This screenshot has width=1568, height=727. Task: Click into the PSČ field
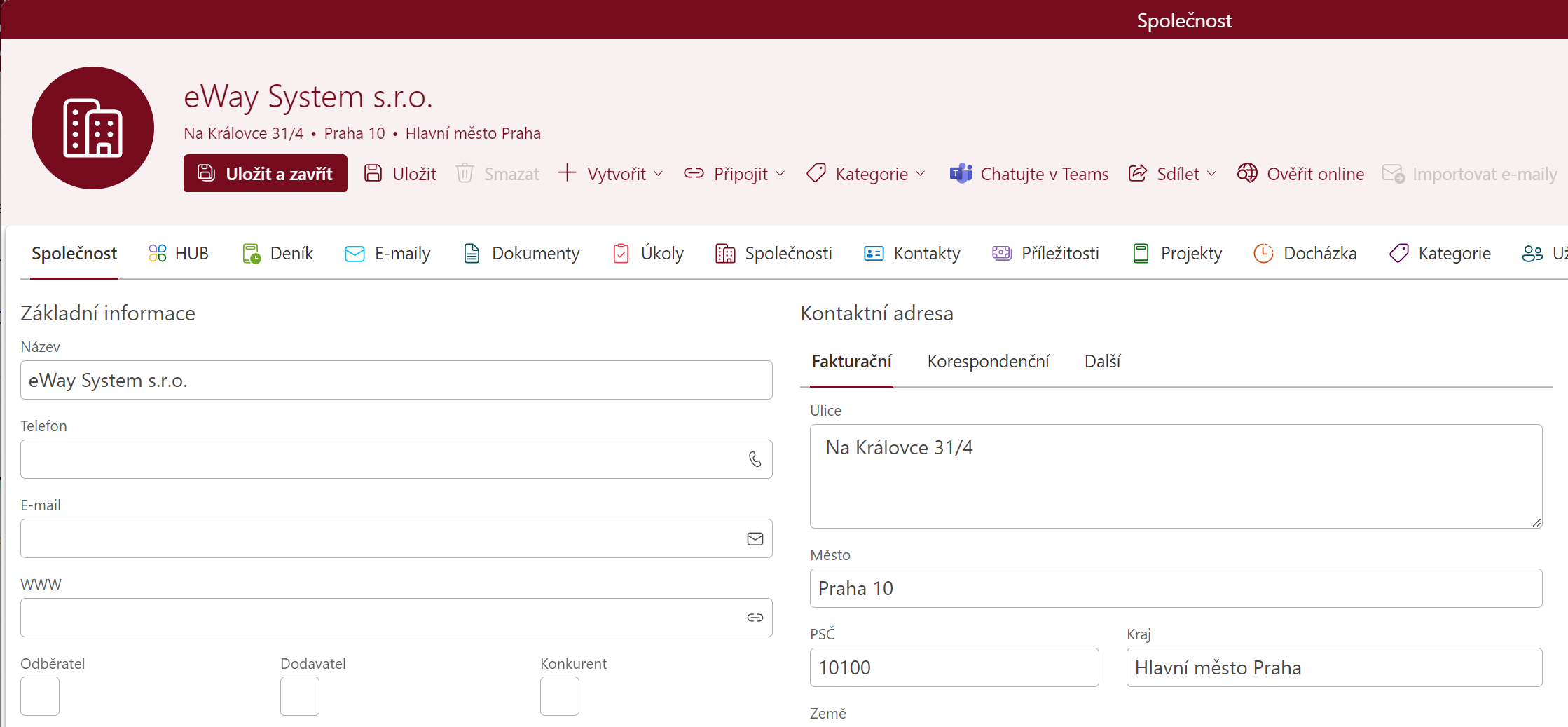[954, 667]
